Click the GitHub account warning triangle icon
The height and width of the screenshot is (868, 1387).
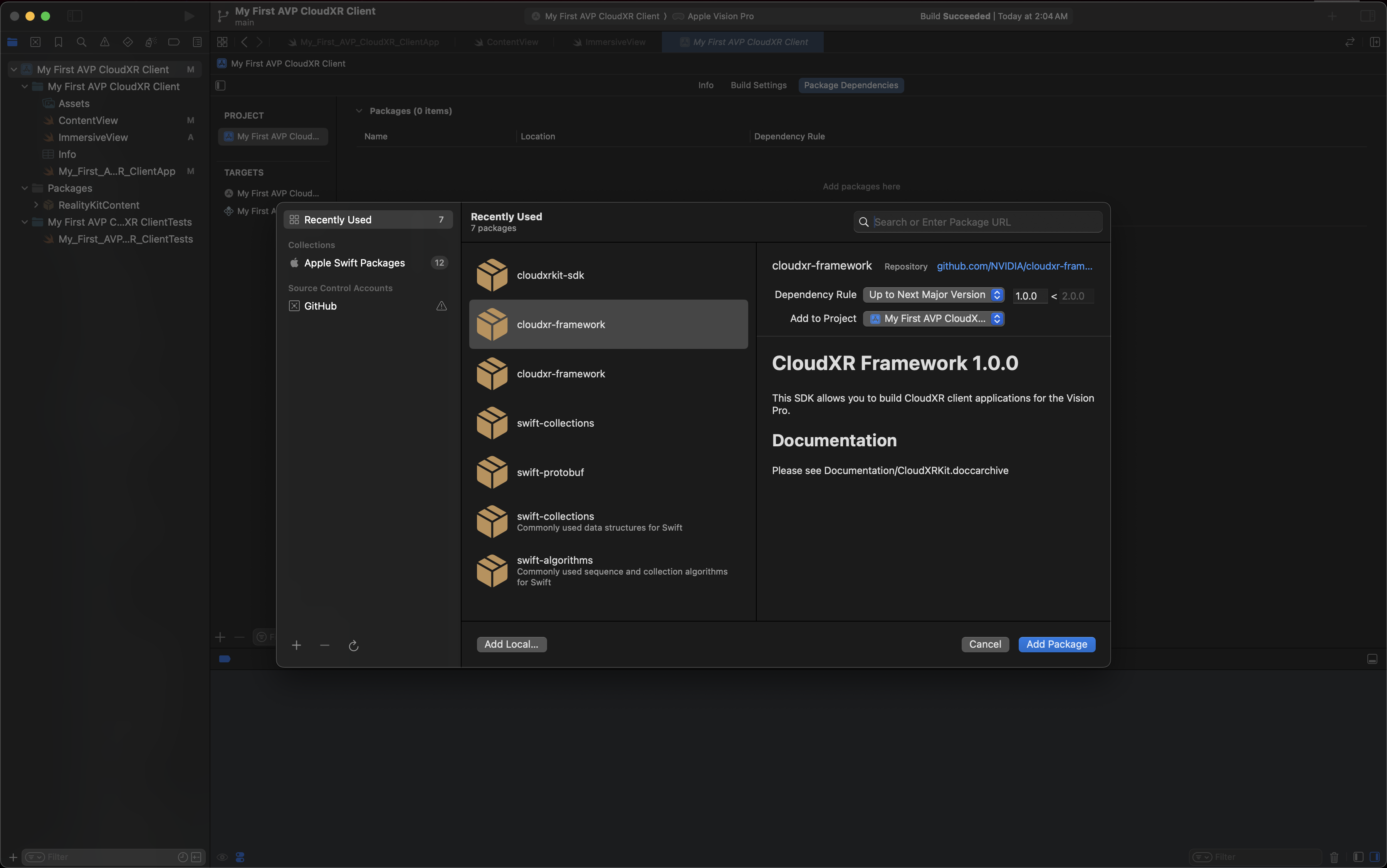[x=441, y=306]
